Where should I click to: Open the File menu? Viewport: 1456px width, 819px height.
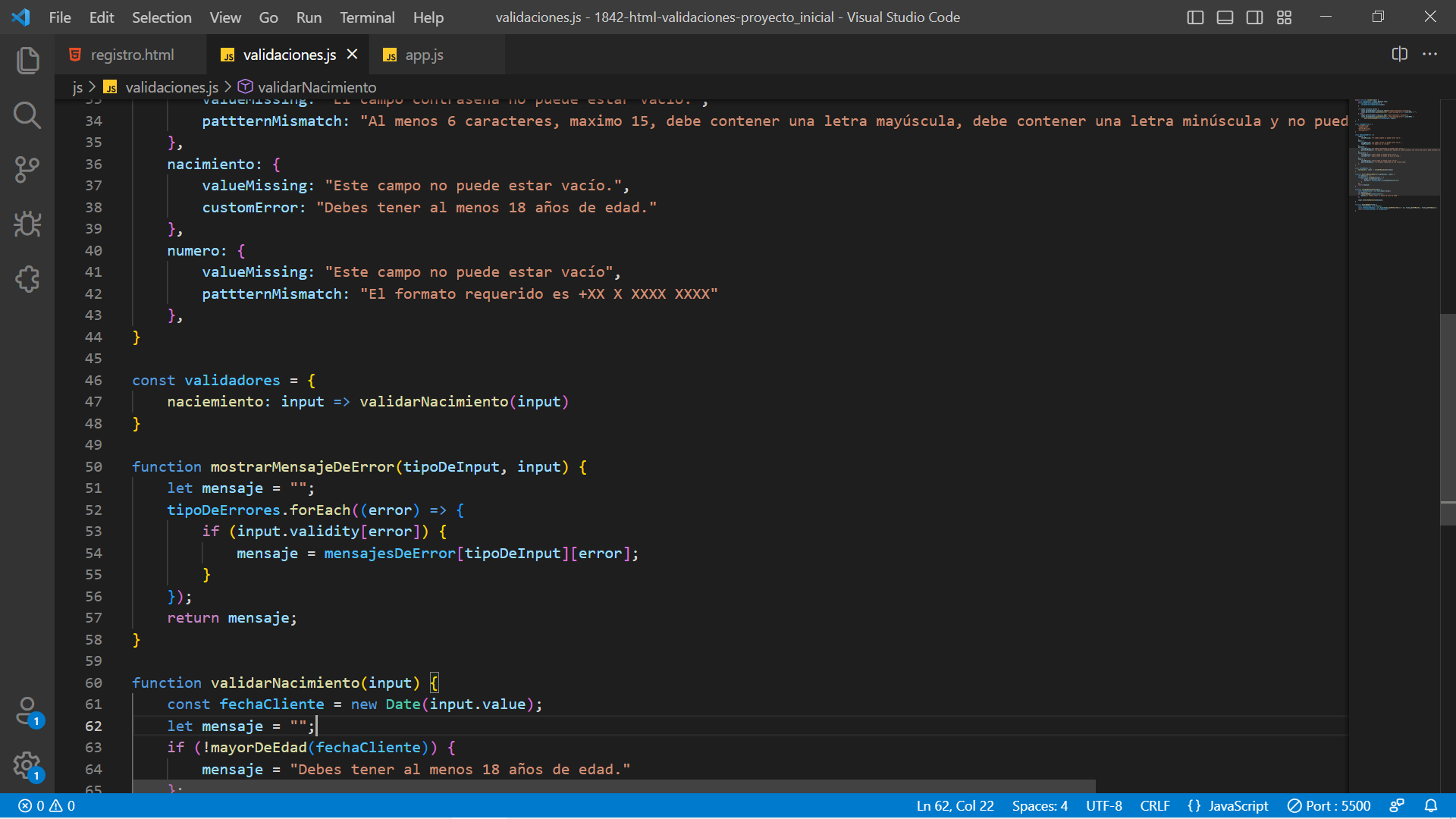click(x=60, y=17)
